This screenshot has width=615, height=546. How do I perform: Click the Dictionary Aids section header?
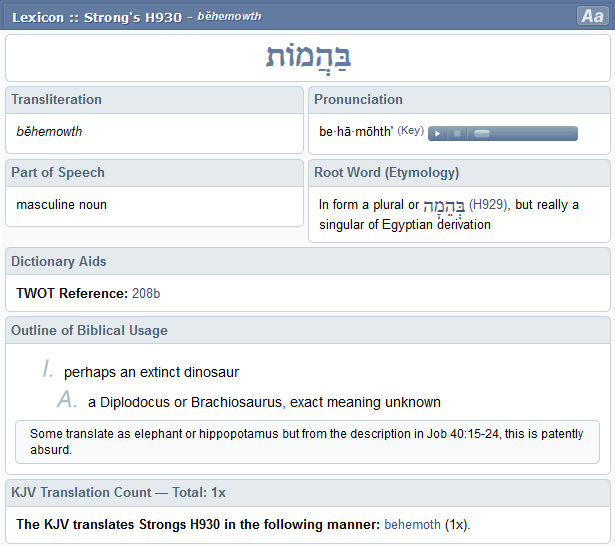[x=58, y=261]
